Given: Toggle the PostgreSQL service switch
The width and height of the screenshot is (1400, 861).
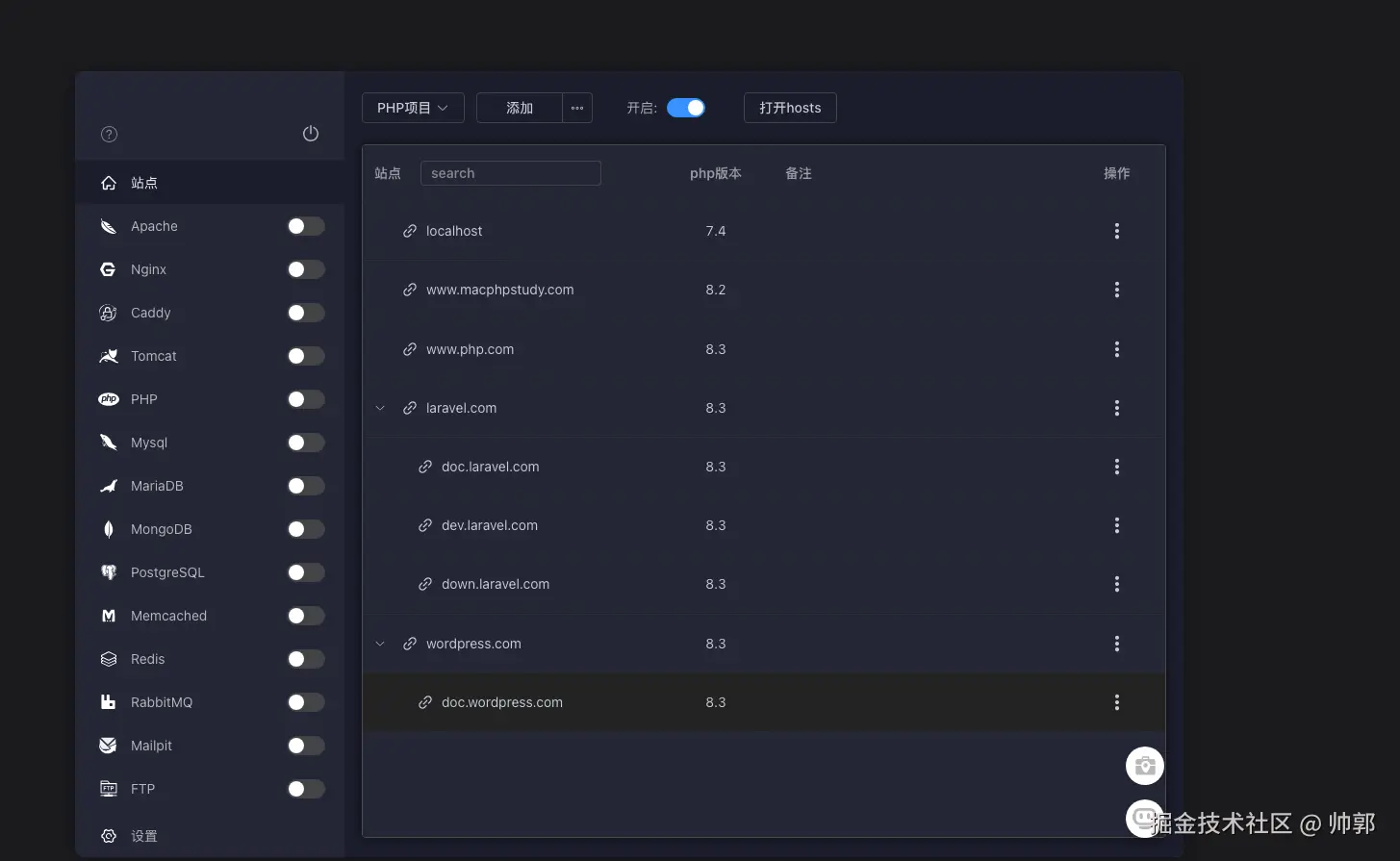Looking at the screenshot, I should [306, 572].
